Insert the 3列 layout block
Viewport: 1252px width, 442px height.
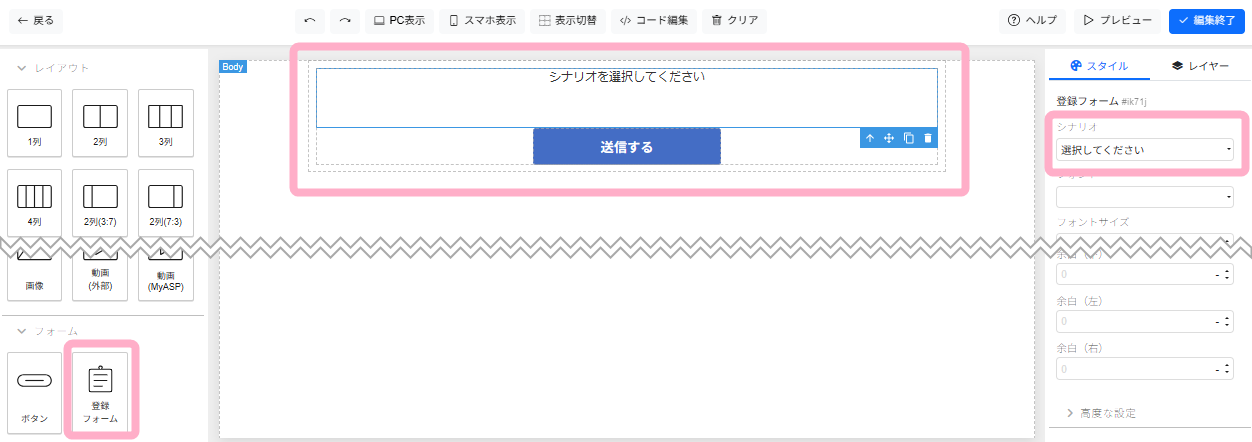[x=165, y=122]
